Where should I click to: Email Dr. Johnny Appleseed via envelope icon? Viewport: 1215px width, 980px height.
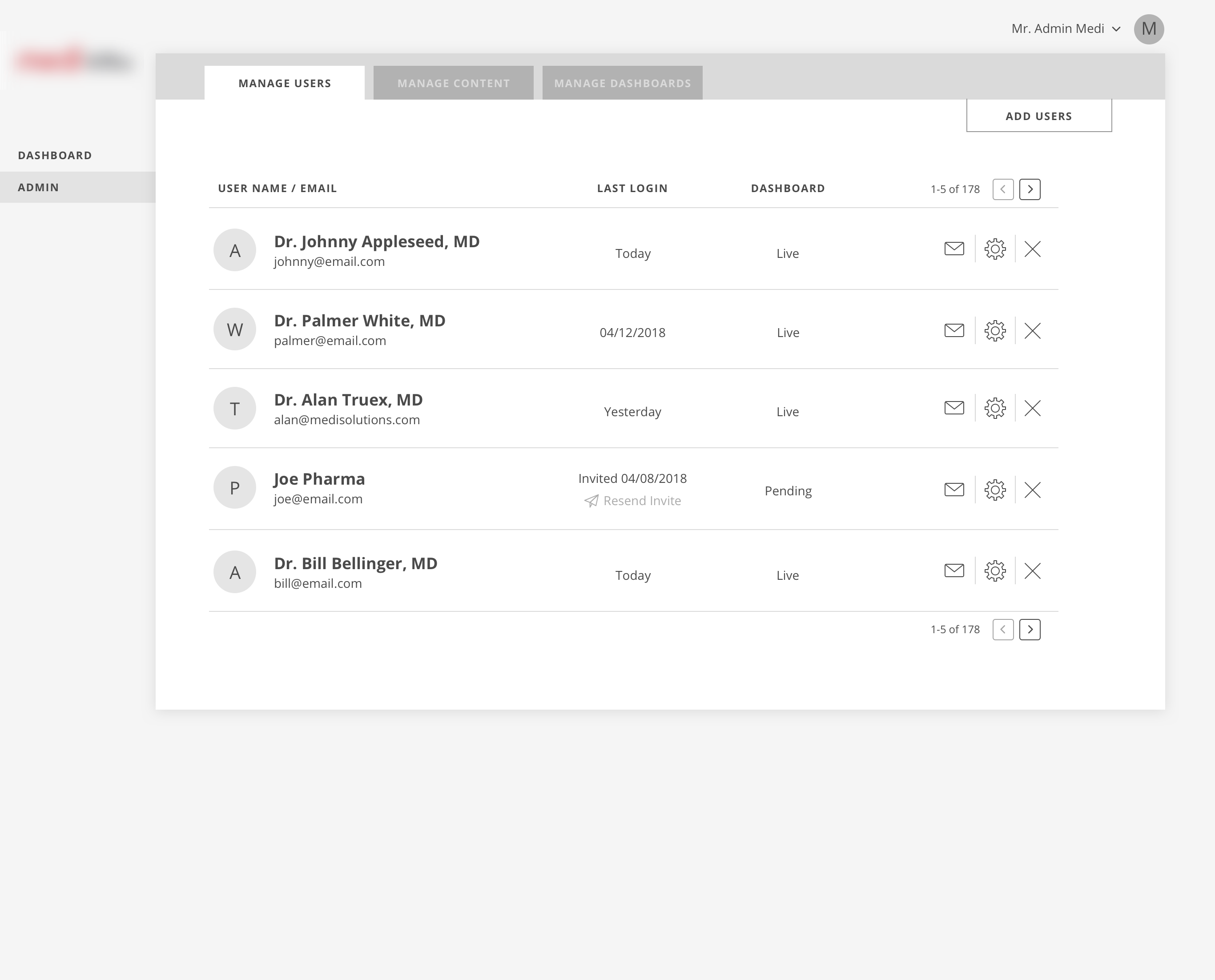(954, 249)
